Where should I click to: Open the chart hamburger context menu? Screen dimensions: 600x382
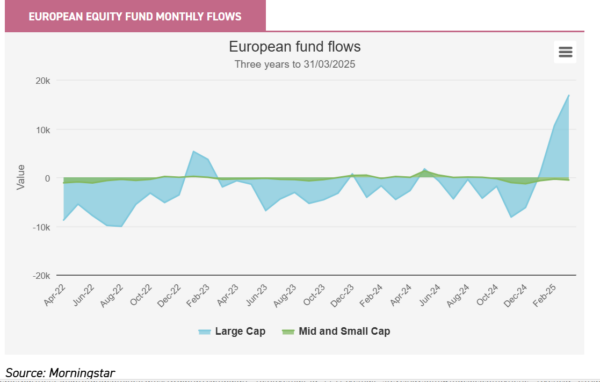coord(565,52)
